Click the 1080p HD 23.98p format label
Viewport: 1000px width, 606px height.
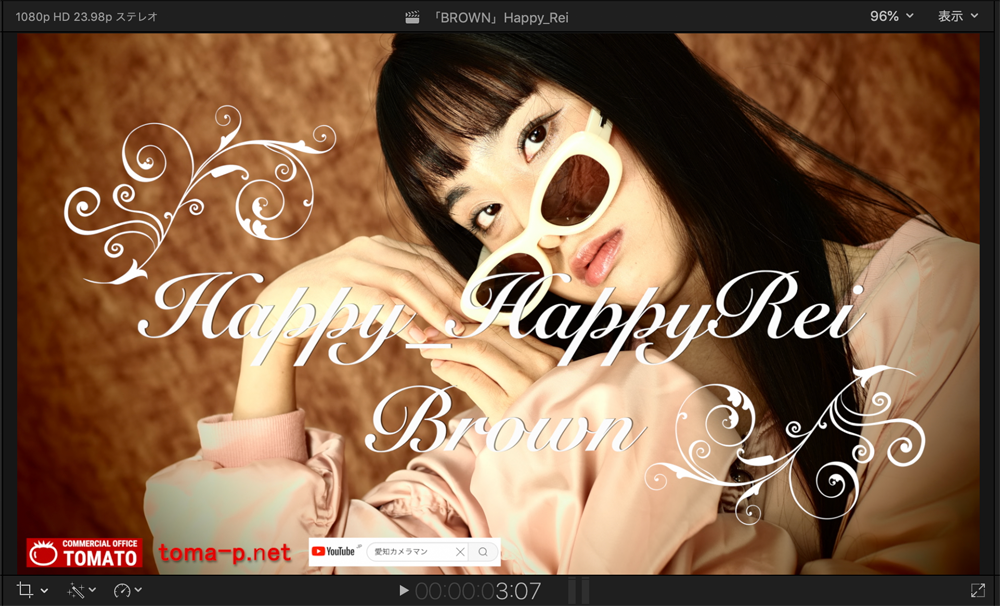point(85,17)
